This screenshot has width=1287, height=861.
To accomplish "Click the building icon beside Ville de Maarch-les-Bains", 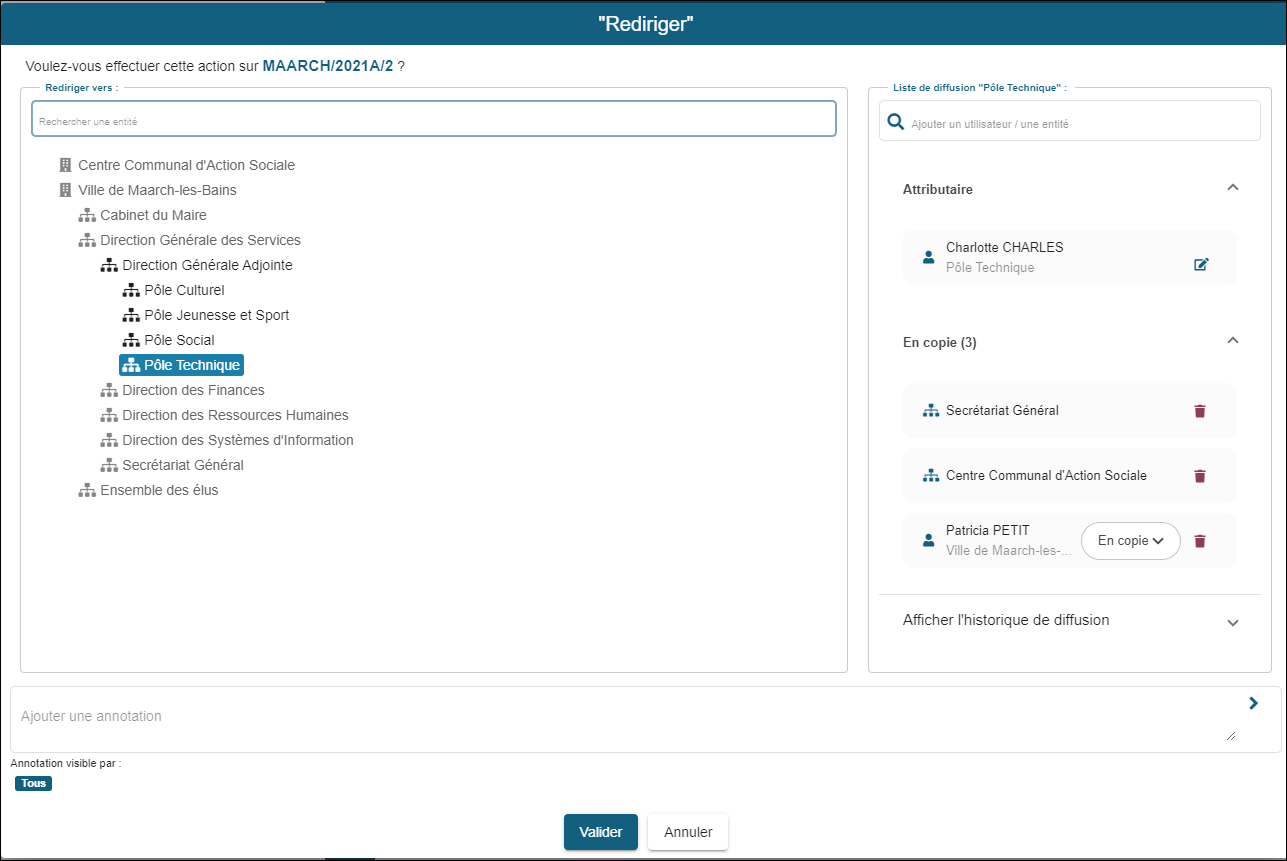I will 66,190.
